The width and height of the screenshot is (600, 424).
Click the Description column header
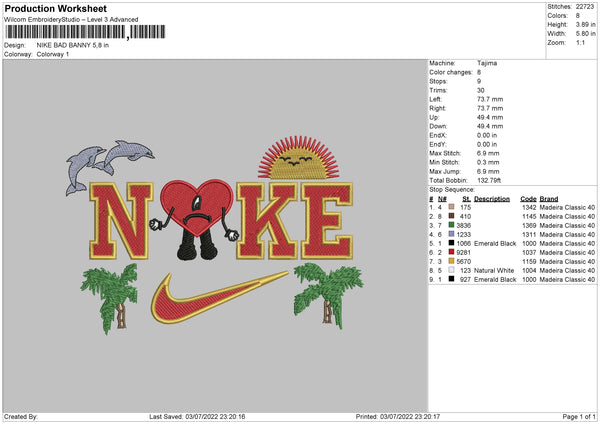coord(492,199)
